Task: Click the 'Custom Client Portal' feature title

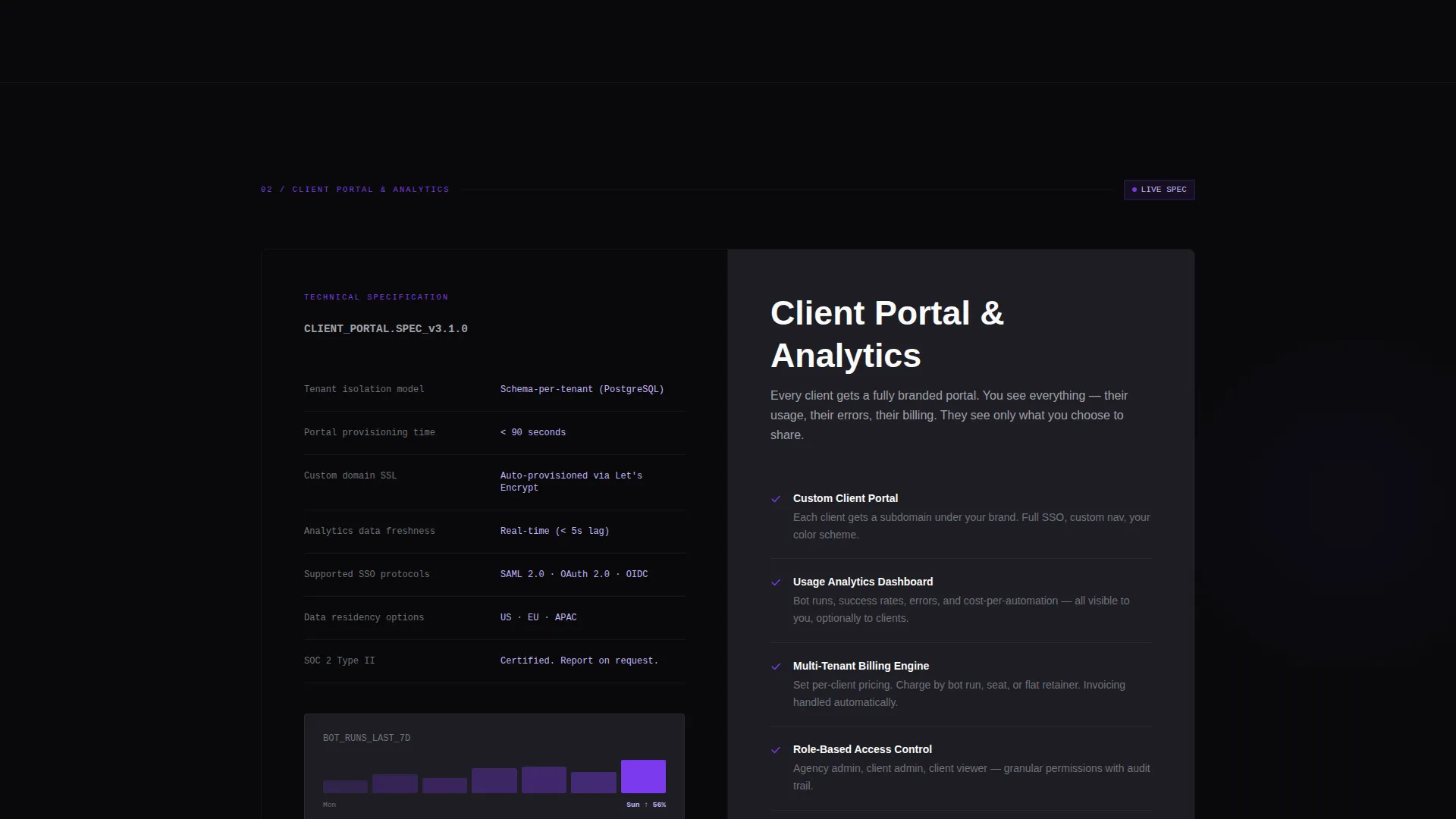Action: pyautogui.click(x=846, y=498)
